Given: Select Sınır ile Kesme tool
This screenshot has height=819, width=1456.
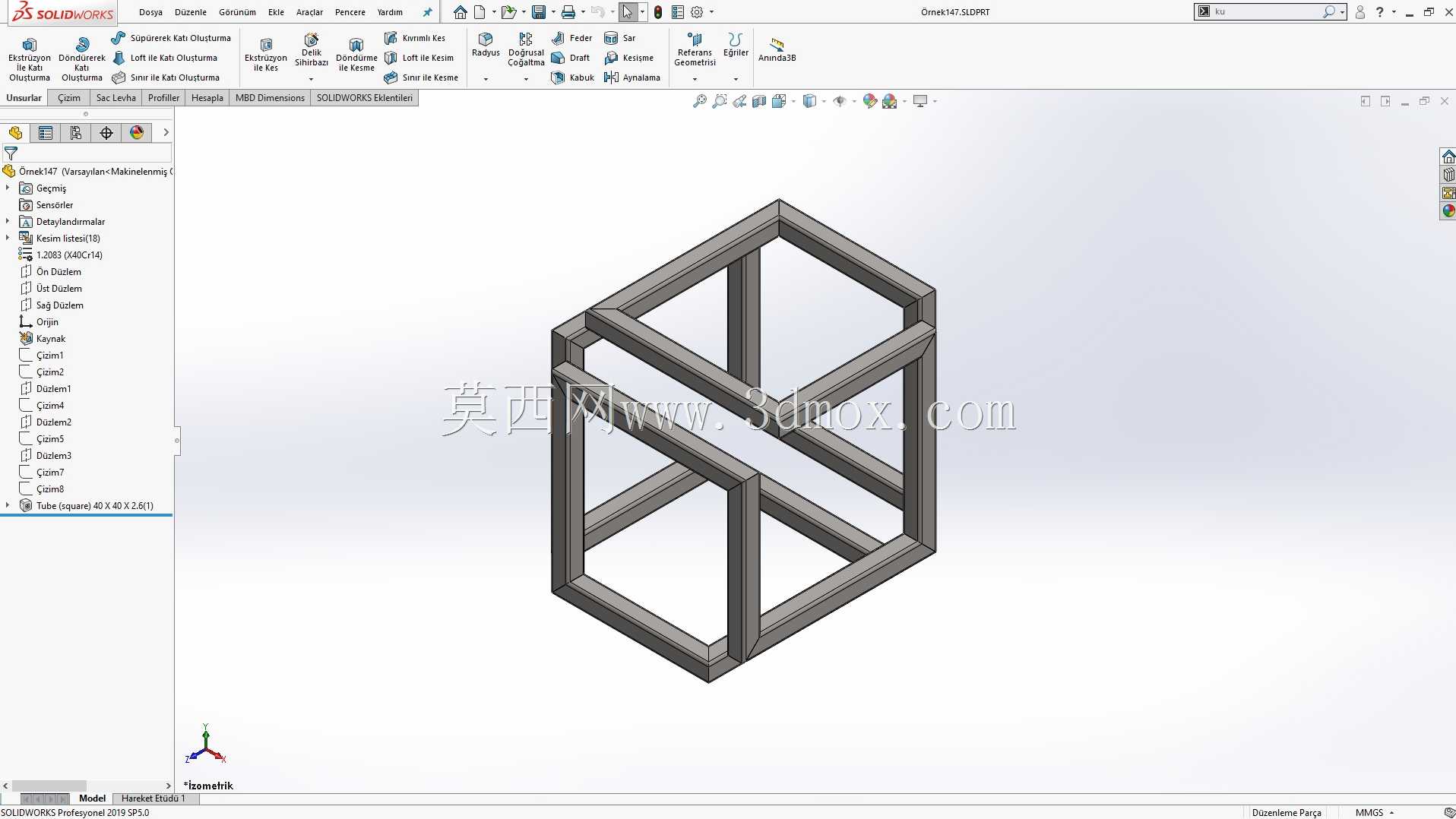Looking at the screenshot, I should tap(421, 77).
